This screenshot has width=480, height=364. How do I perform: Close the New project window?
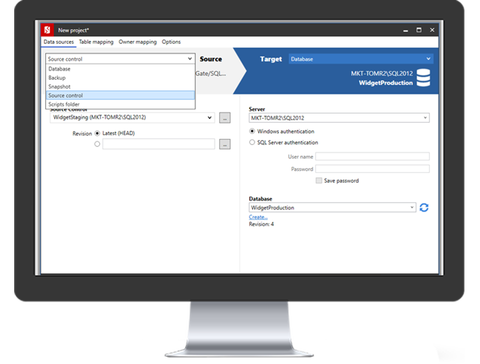click(432, 30)
